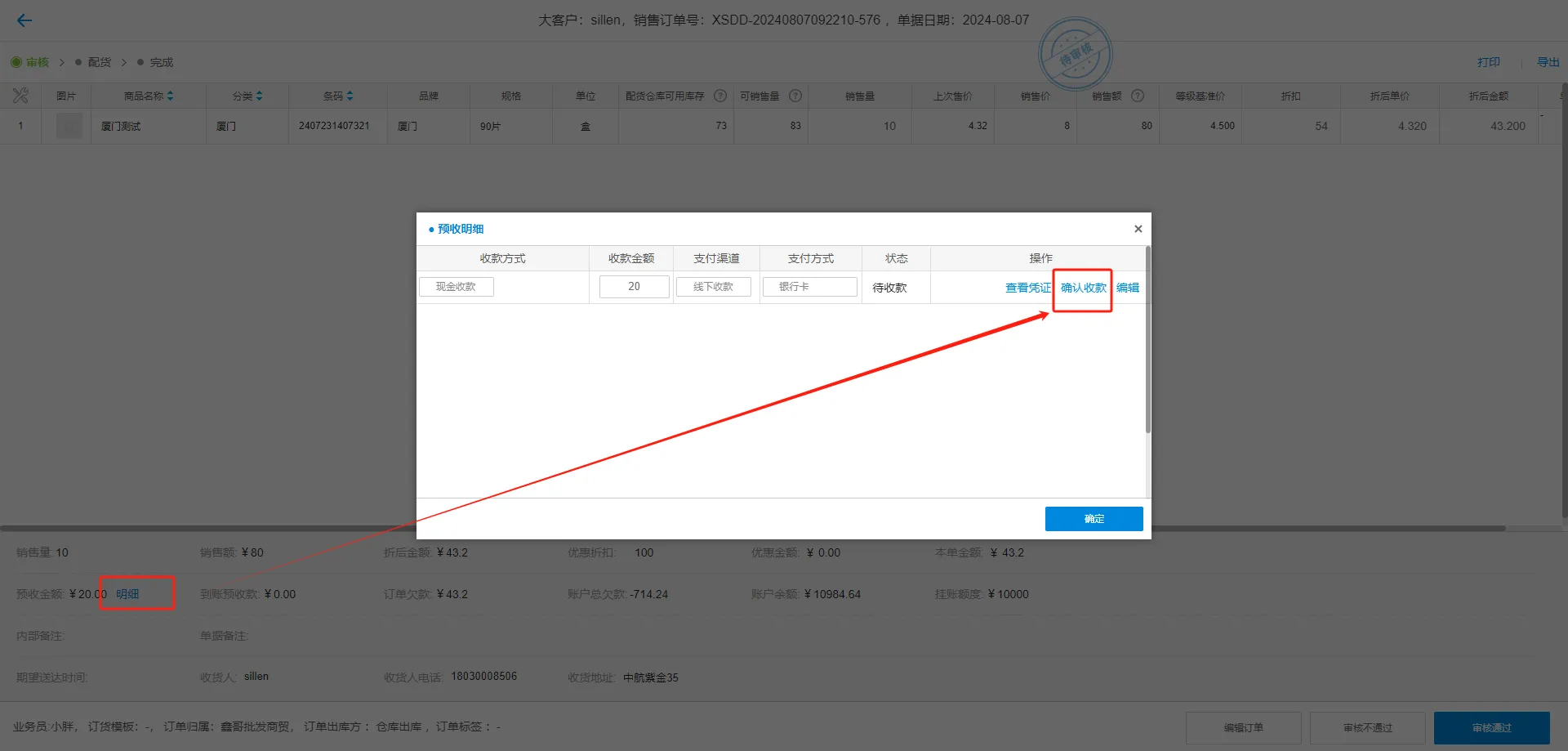This screenshot has width=1568, height=751.
Task: Open the 银行卡 payment type dropdown
Action: pos(809,287)
